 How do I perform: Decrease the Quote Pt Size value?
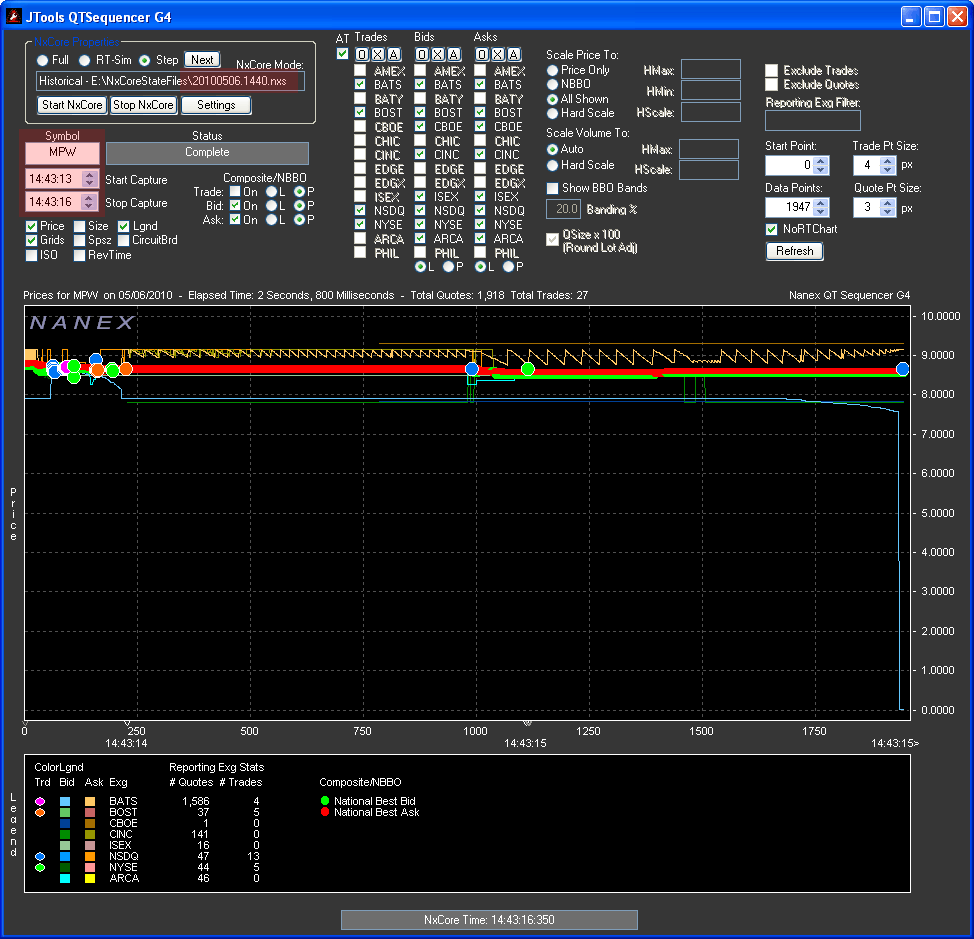click(x=888, y=211)
